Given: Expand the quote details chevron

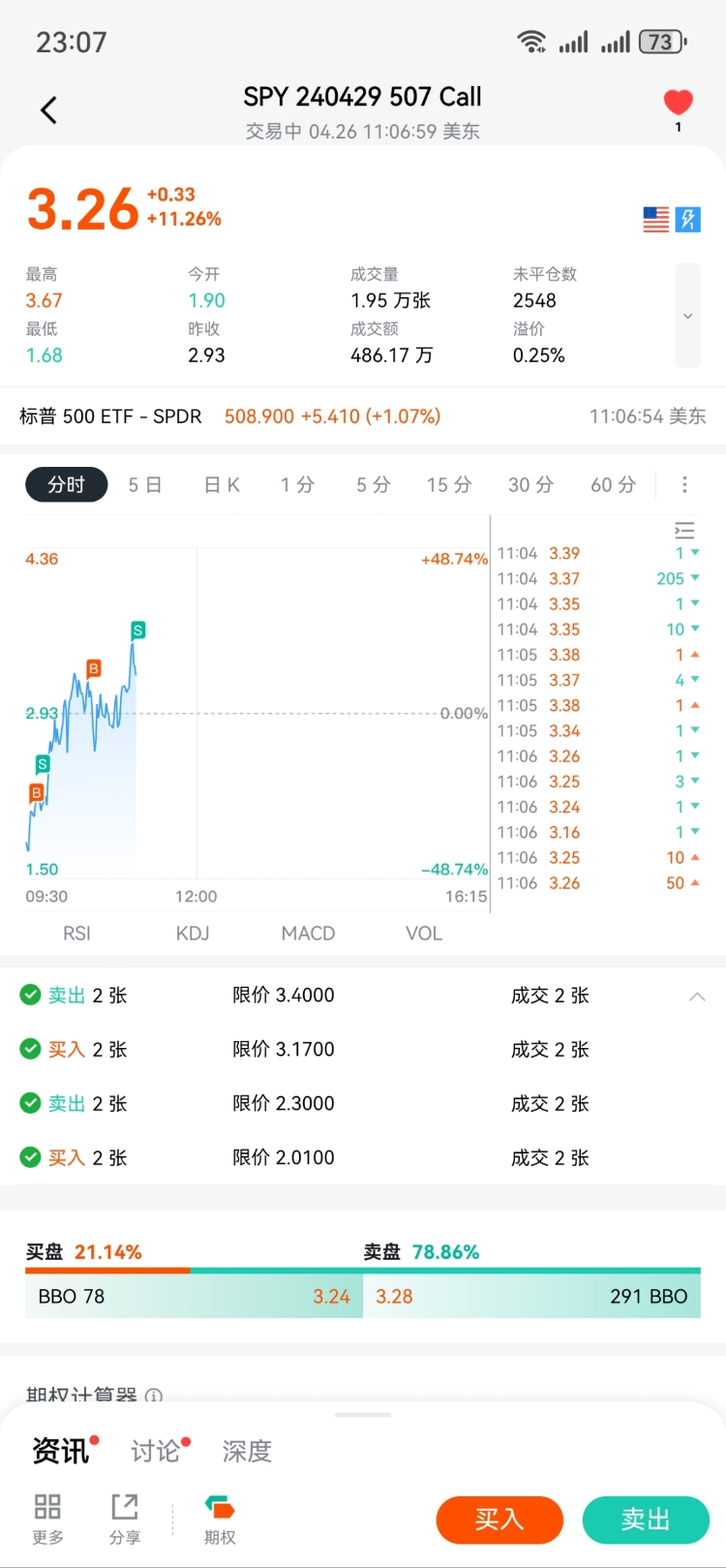Looking at the screenshot, I should [x=687, y=316].
